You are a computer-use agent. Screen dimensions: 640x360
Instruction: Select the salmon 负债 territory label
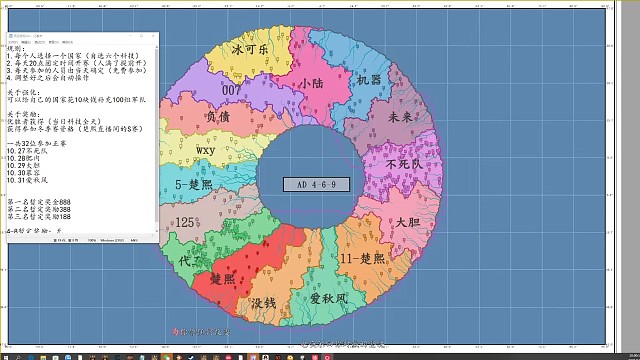[x=218, y=117]
